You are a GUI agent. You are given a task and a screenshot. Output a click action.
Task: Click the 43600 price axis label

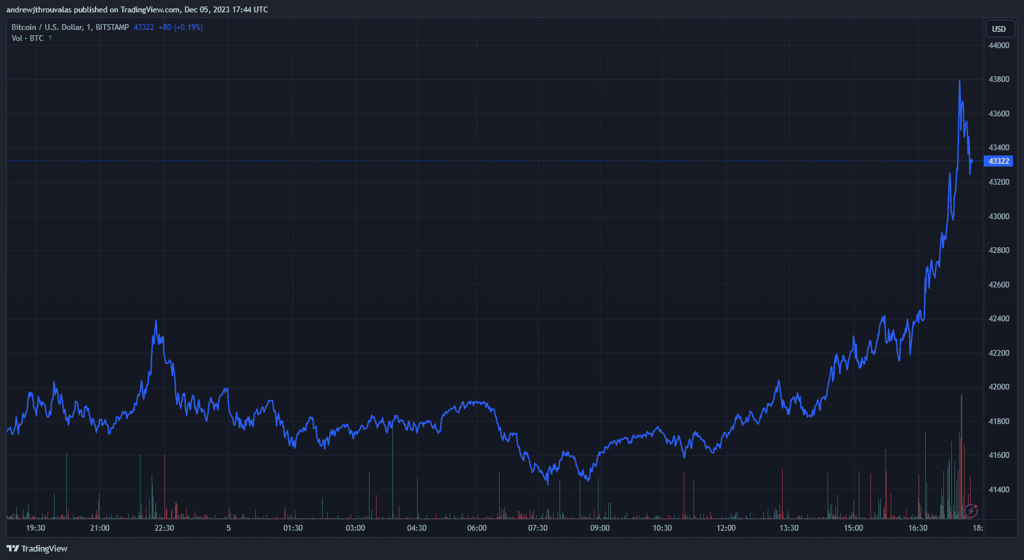tap(999, 114)
